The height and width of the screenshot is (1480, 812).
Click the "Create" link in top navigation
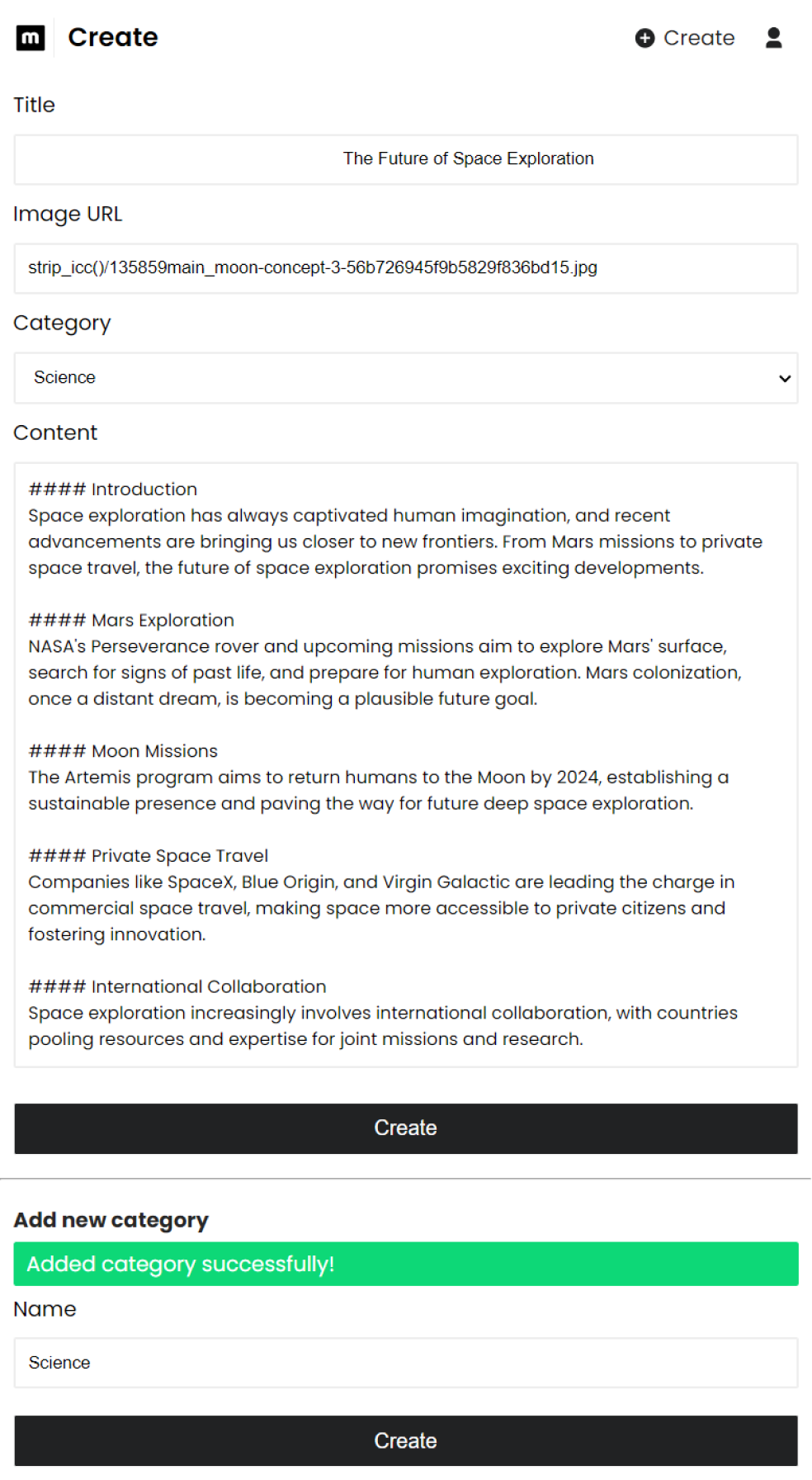point(698,38)
